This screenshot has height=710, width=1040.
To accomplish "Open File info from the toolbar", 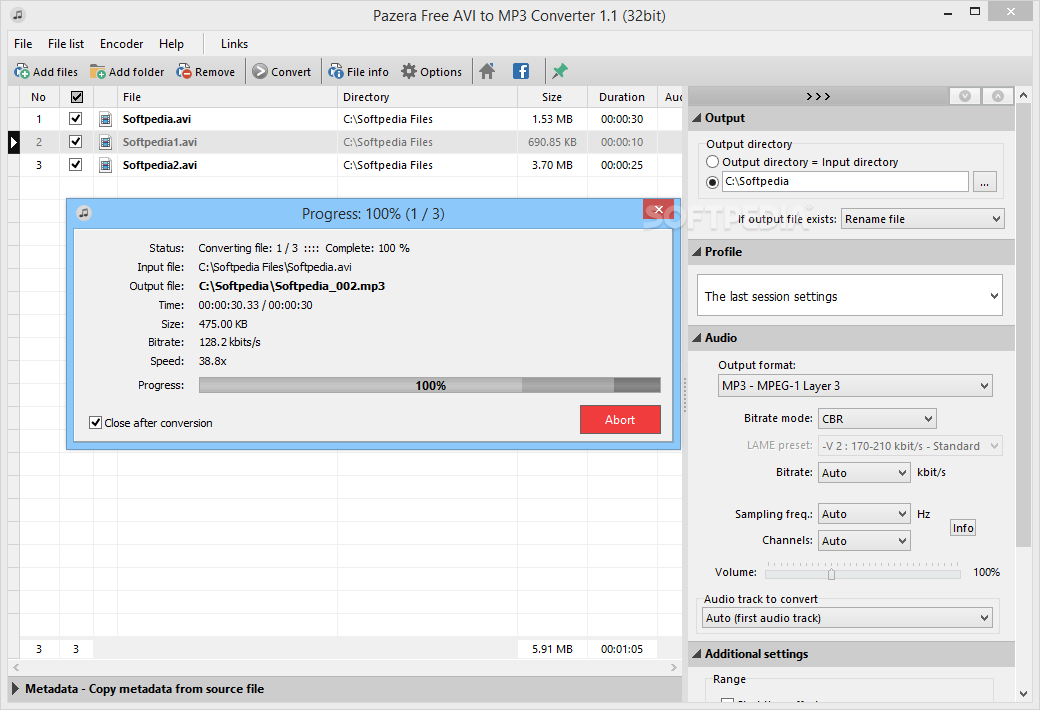I will click(x=359, y=72).
